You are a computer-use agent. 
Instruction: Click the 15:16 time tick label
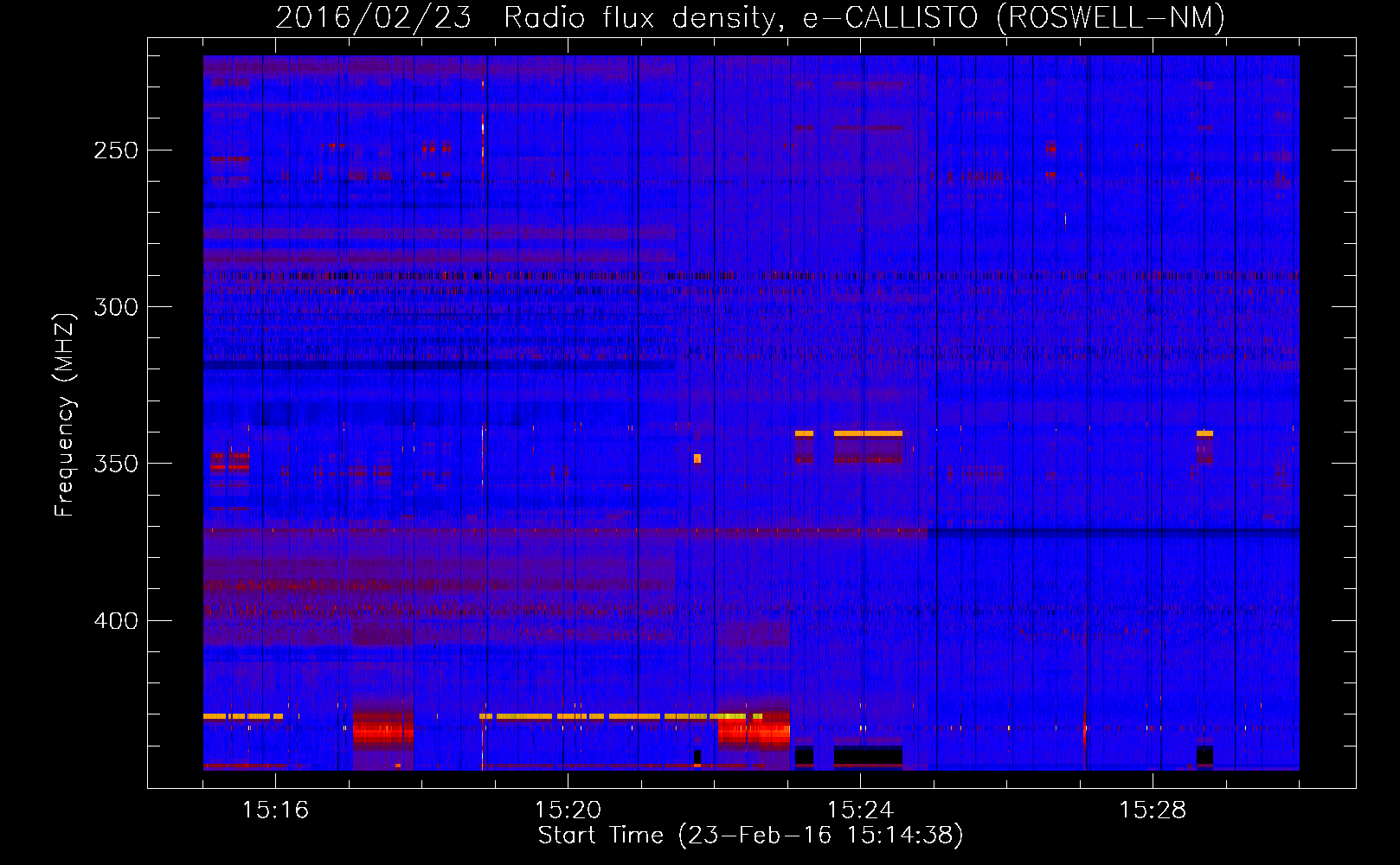[275, 811]
